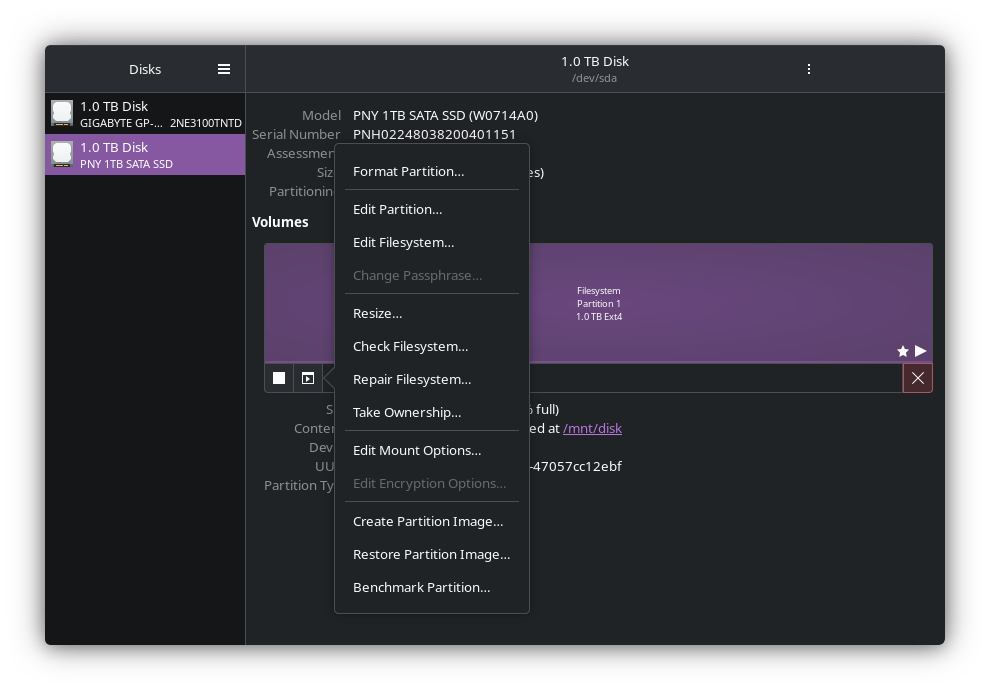Screen dimensions: 990x690
Task: Click Take Ownership in the menu
Action: (406, 412)
